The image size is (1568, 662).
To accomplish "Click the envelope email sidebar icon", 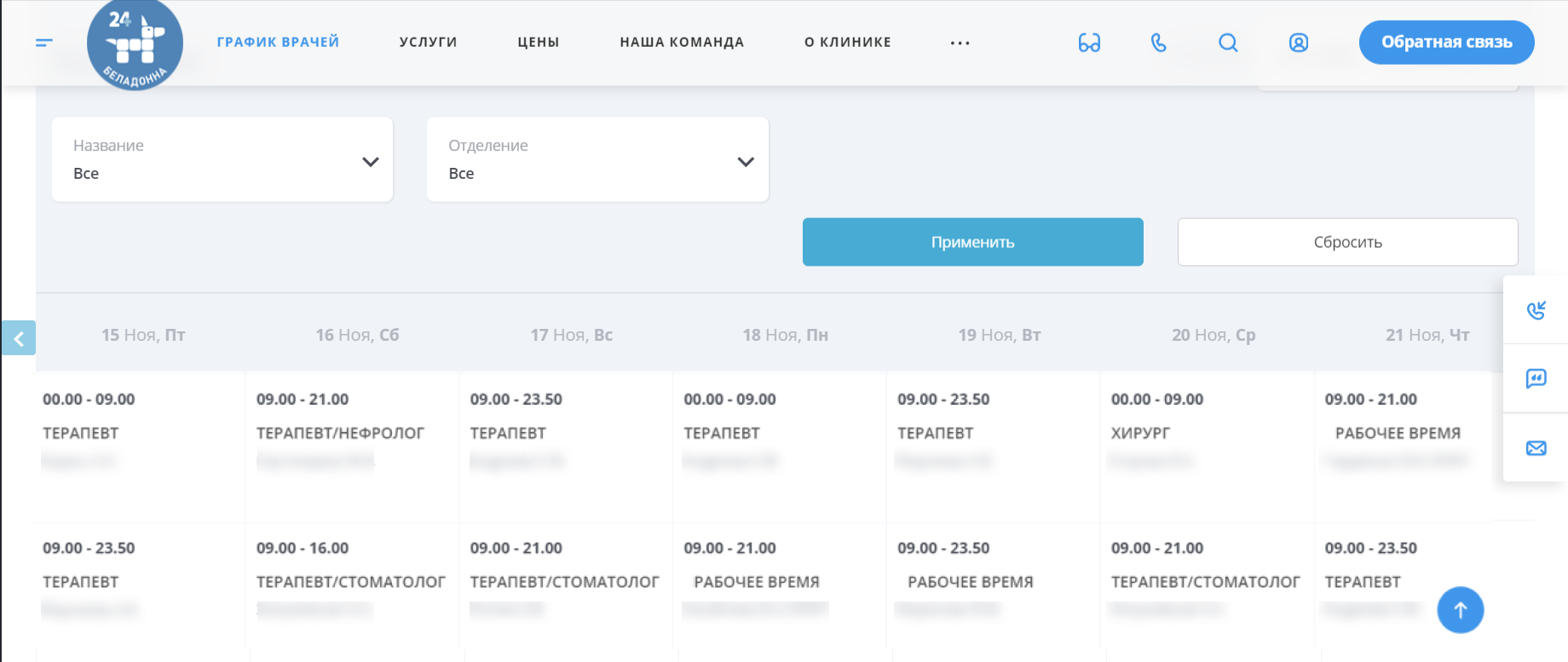I will (1536, 448).
